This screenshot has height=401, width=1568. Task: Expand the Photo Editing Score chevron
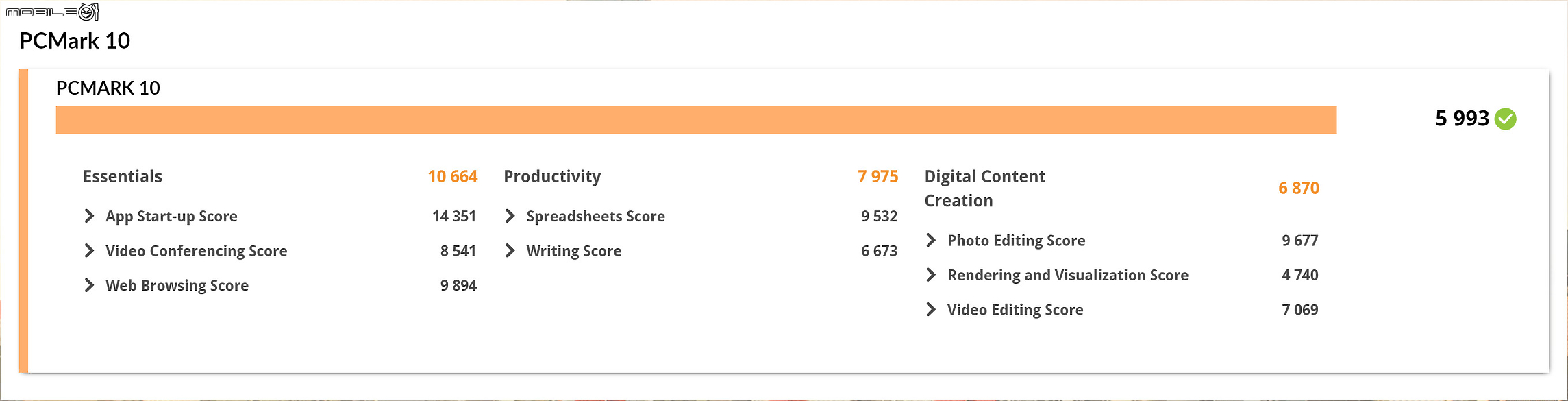click(x=930, y=240)
